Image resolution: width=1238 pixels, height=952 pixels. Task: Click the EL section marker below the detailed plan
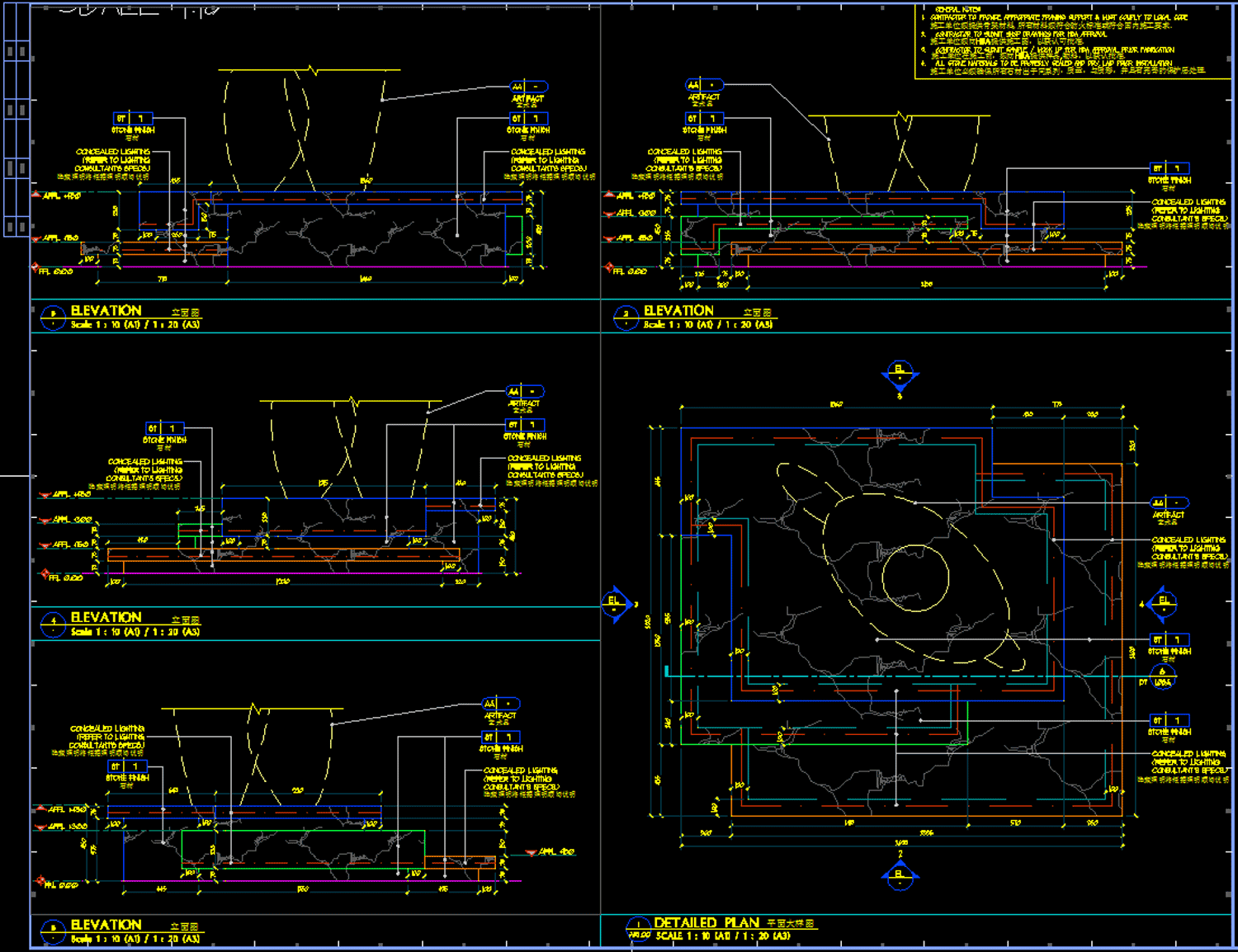pos(900,876)
